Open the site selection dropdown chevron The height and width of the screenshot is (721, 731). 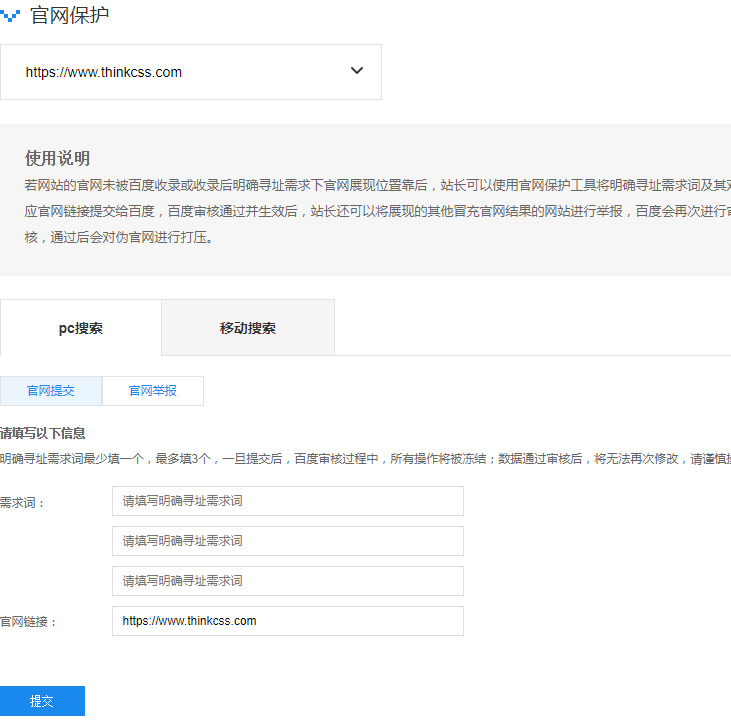click(x=357, y=71)
